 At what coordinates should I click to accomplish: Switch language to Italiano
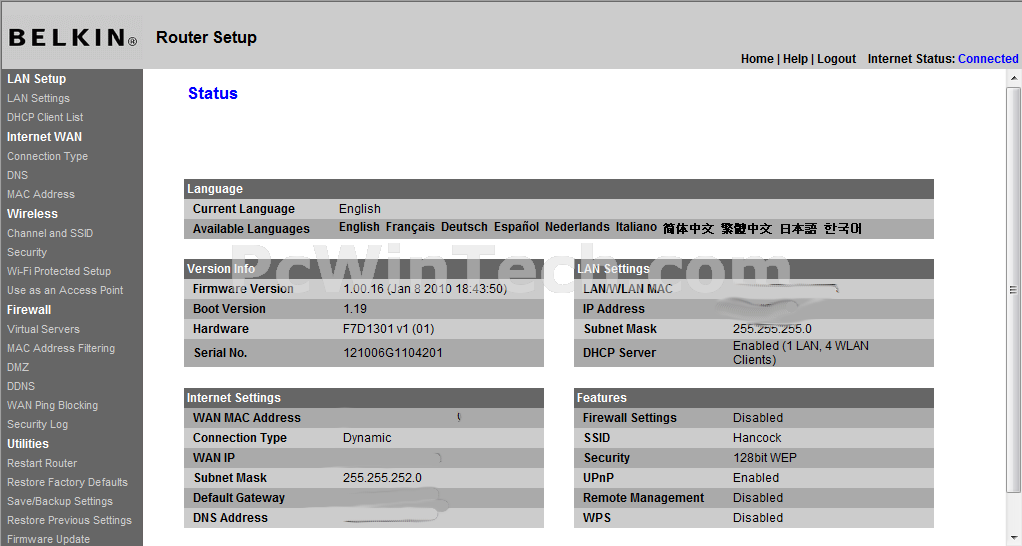point(636,227)
